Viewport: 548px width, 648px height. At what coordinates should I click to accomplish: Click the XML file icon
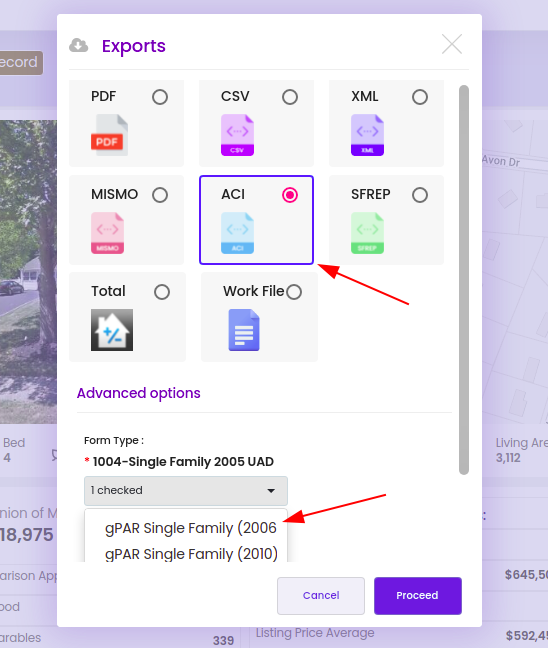pos(367,135)
